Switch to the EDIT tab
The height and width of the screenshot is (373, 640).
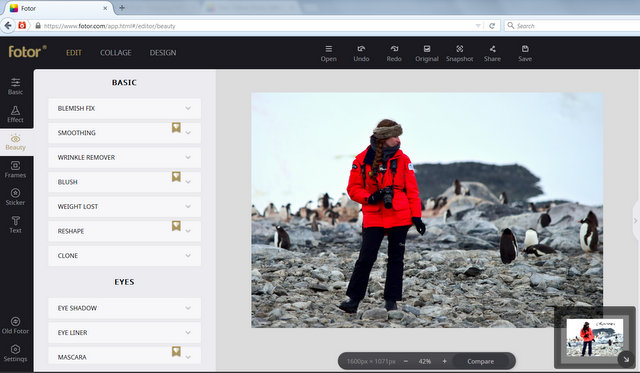74,53
